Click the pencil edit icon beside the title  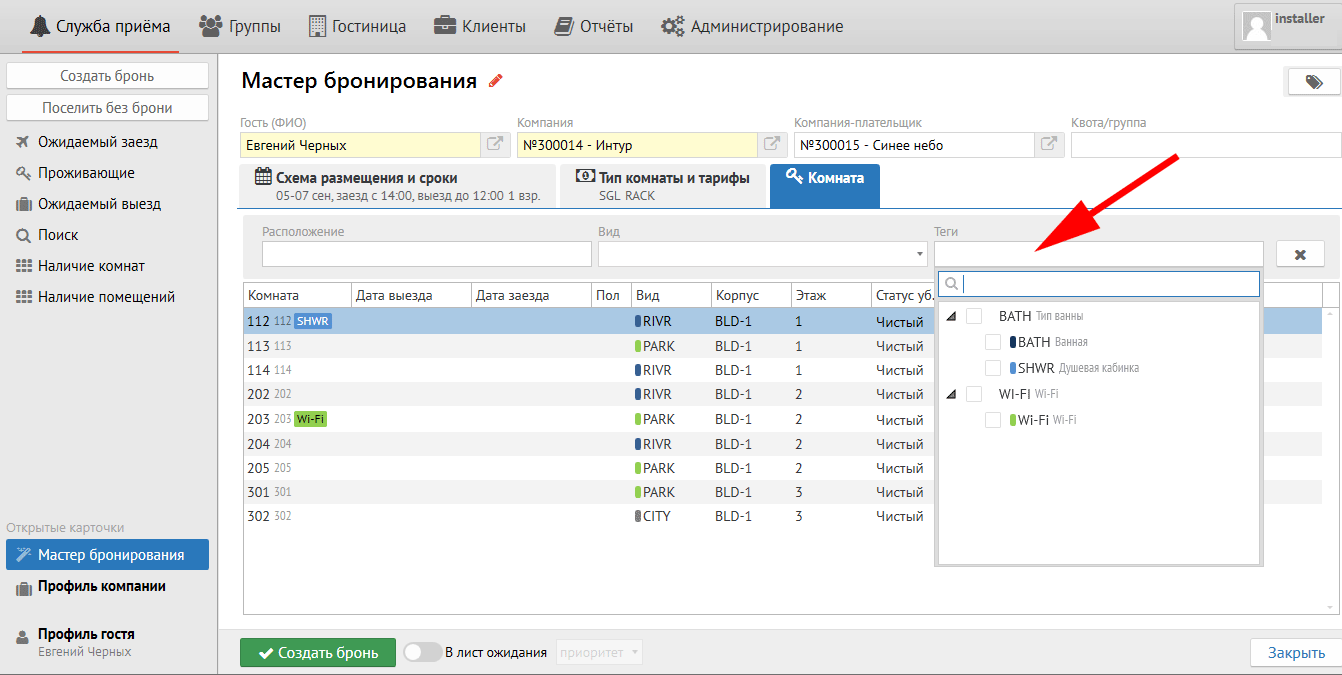(x=496, y=81)
